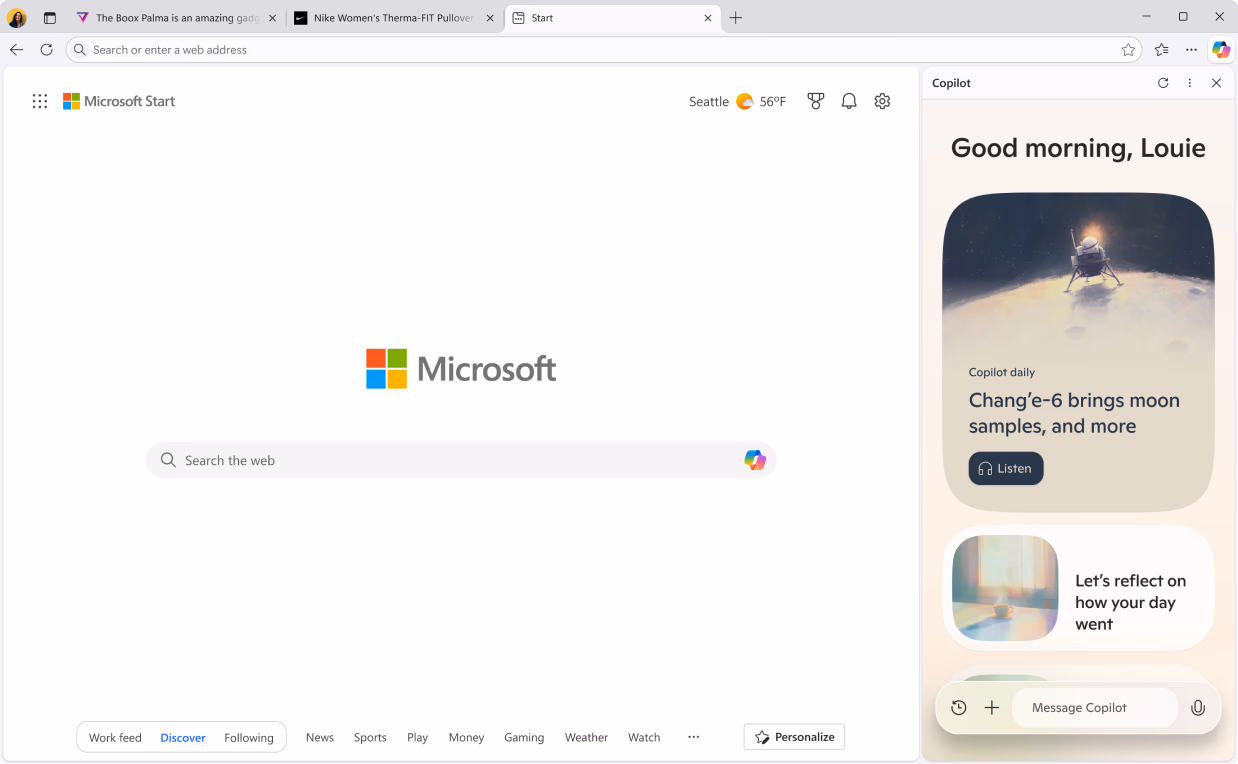Open Seattle weather 56°F widget
Screen dimensions: 1238x764
pyautogui.click(x=737, y=101)
